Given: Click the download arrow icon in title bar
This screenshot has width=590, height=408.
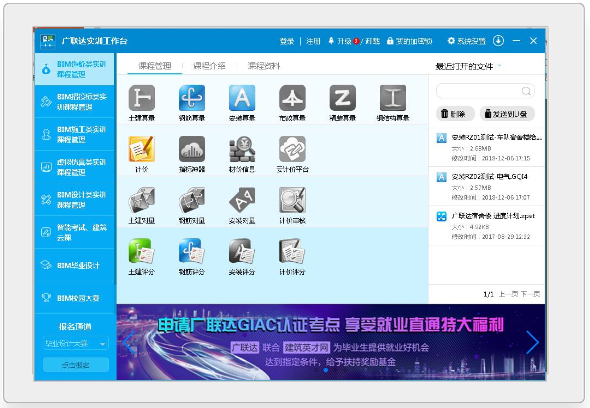Looking at the screenshot, I should [499, 40].
